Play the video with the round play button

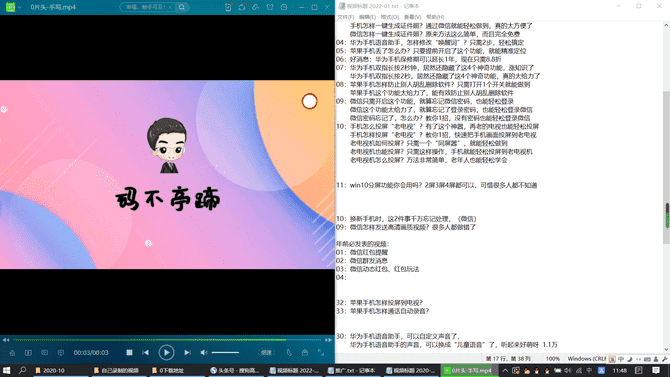166,352
